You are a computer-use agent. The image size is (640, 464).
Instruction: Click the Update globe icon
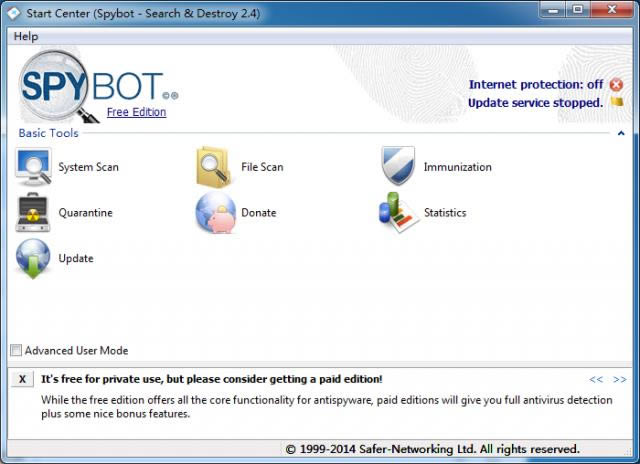(x=33, y=258)
